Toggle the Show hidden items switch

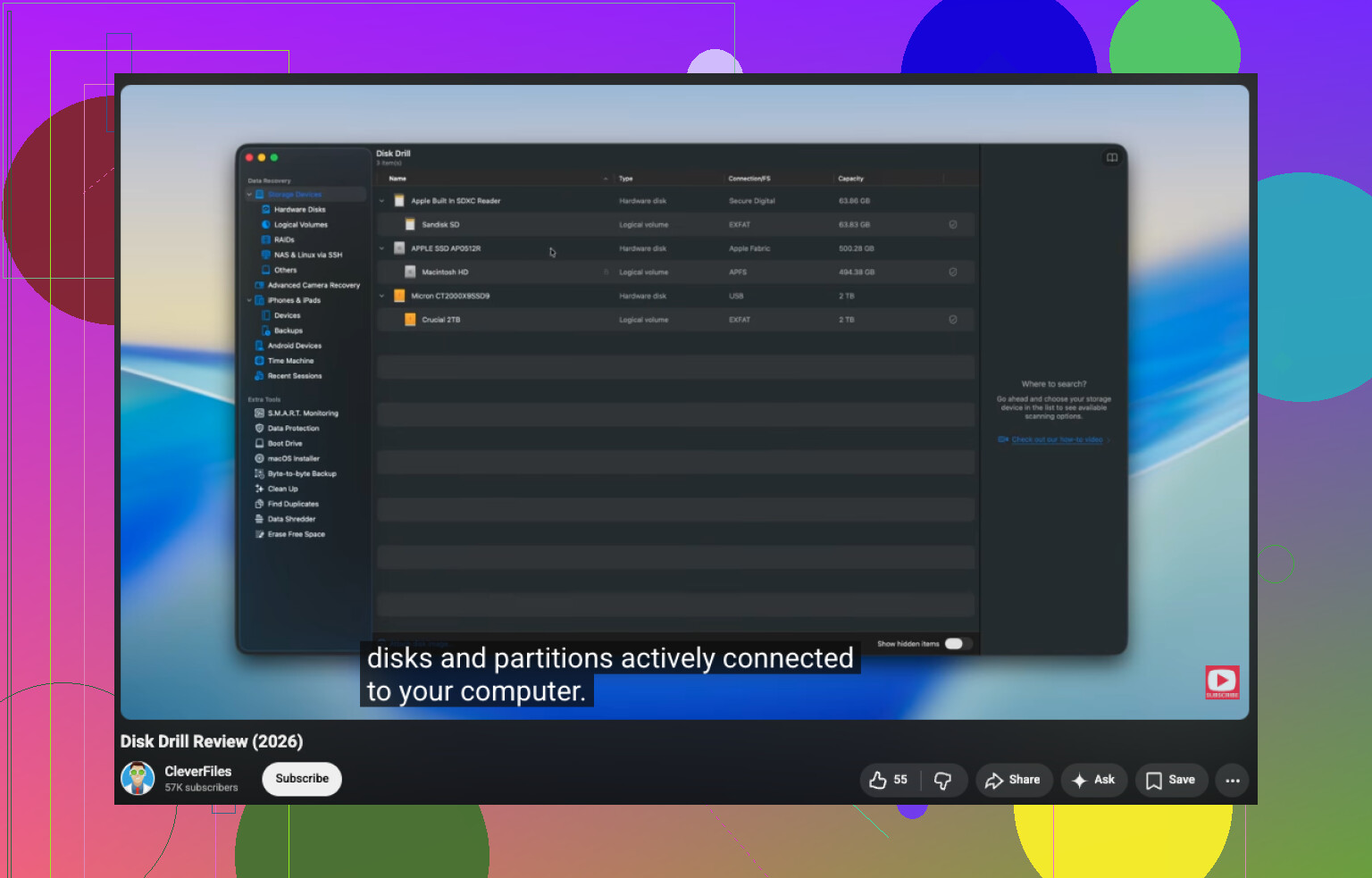click(x=954, y=643)
